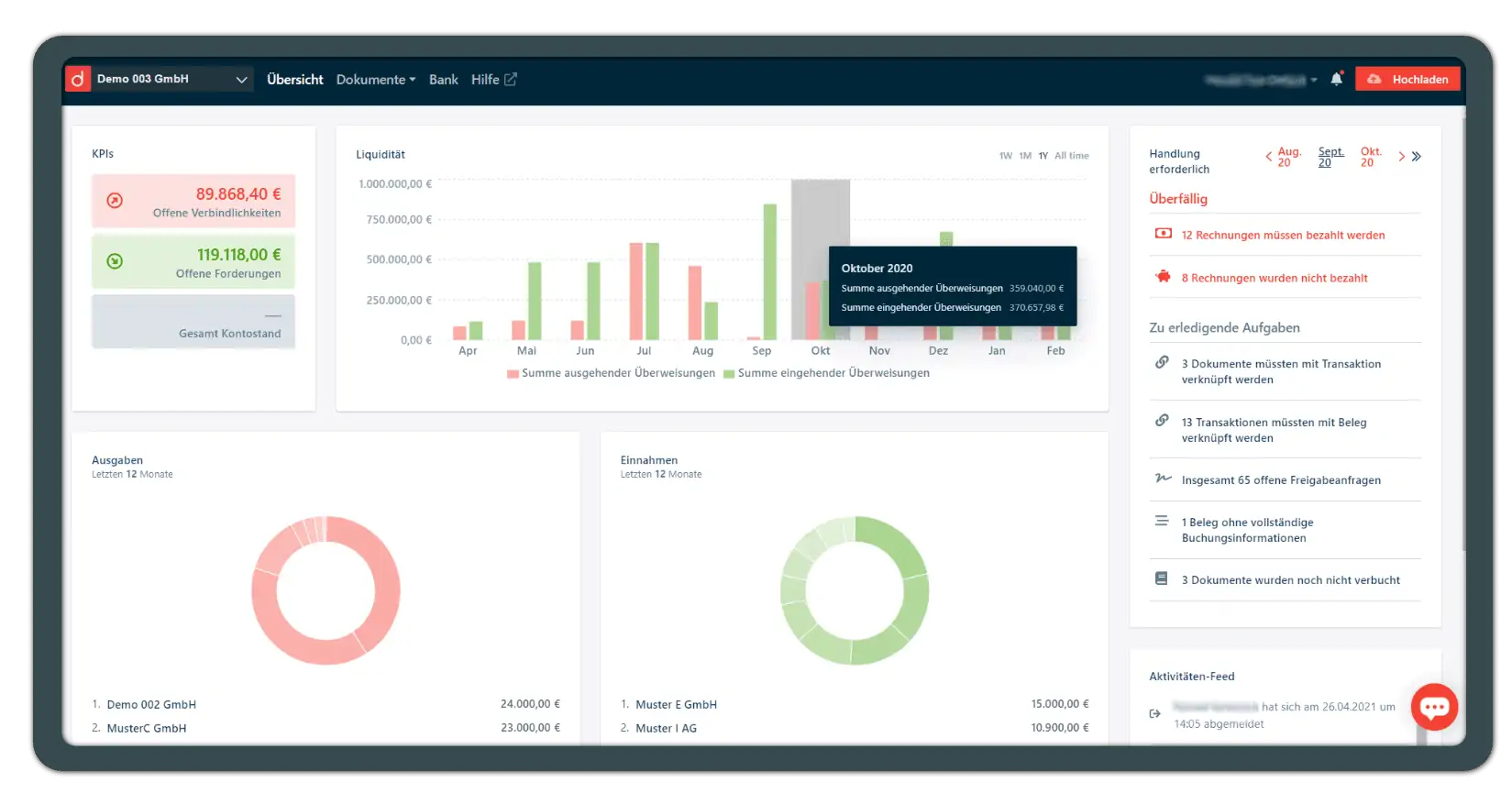Select Sept. 20 month link
This screenshot has height=793, width=1512.
tap(1330, 157)
